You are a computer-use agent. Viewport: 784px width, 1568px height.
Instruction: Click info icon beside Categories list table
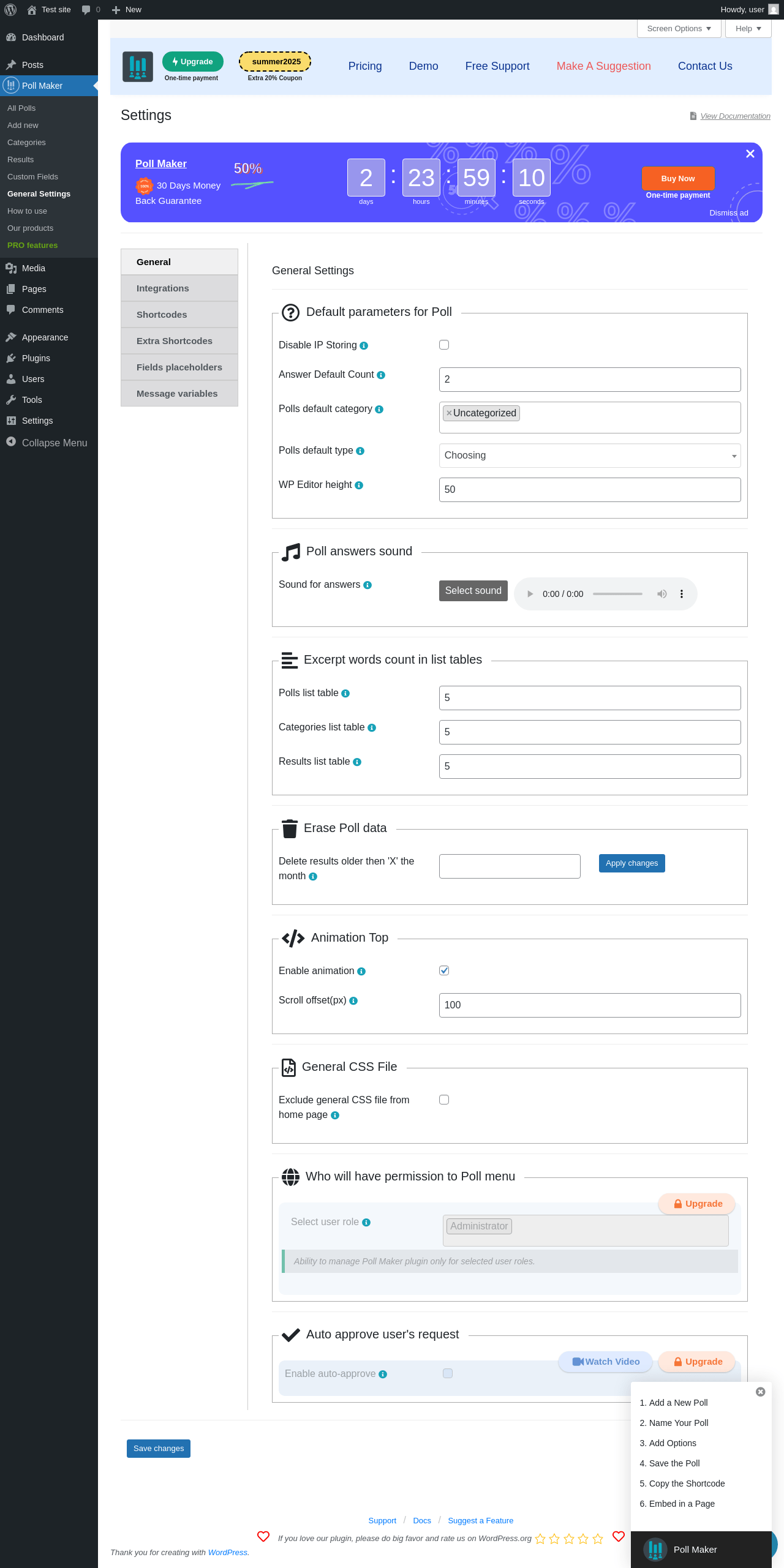372,728
